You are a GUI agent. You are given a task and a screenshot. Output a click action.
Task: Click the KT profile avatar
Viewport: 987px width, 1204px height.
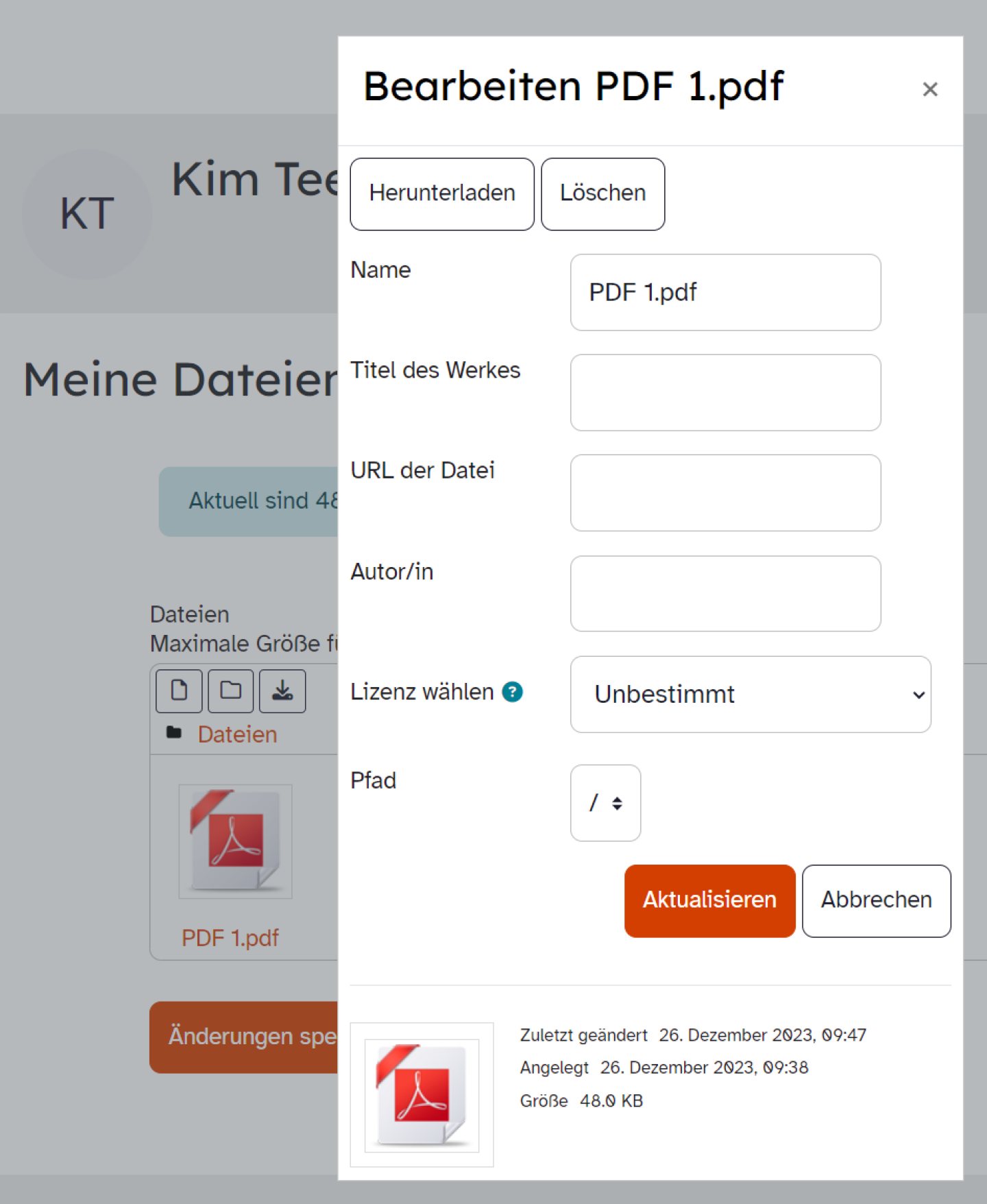click(x=86, y=213)
